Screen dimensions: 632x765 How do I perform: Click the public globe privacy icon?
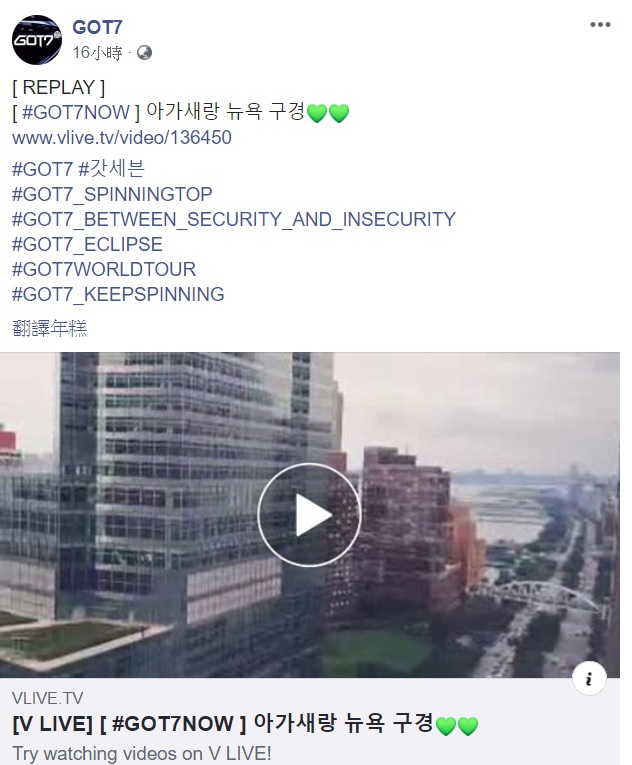(144, 52)
